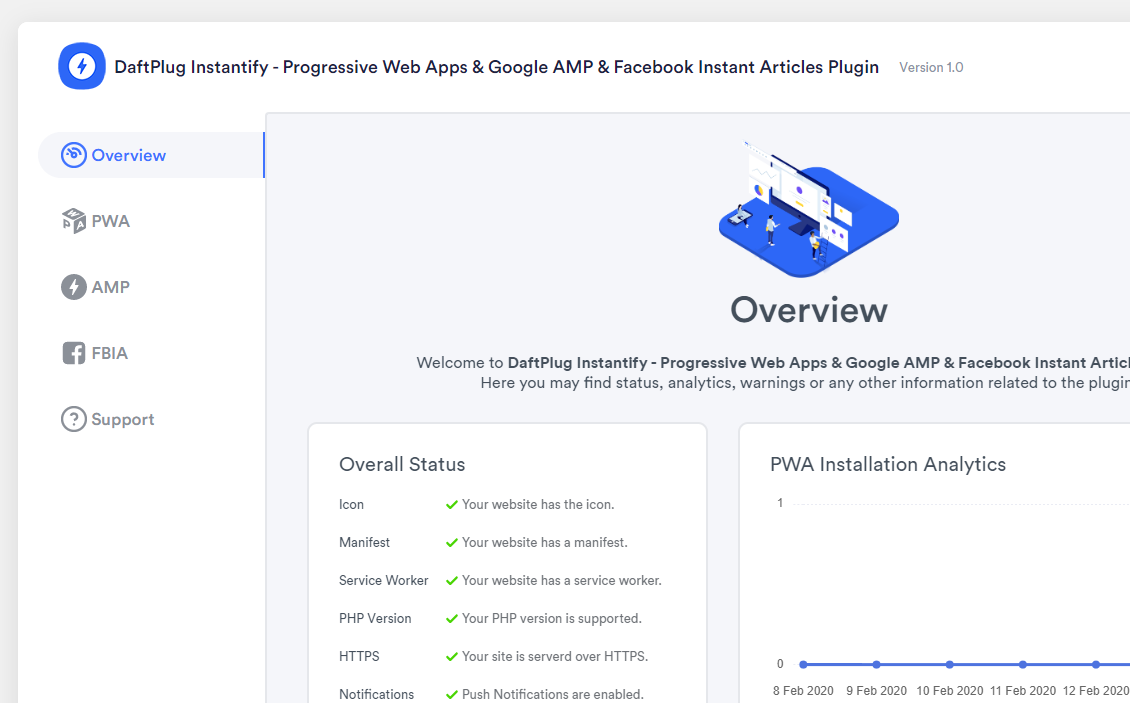
Task: Click the chart data point for 12 Feb 2020
Action: pyautogui.click(x=1095, y=664)
